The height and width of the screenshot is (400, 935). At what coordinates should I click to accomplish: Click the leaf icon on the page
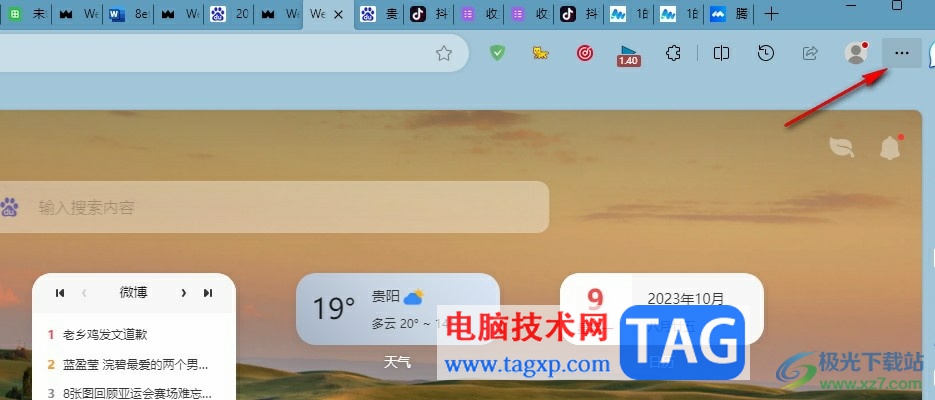pos(842,147)
